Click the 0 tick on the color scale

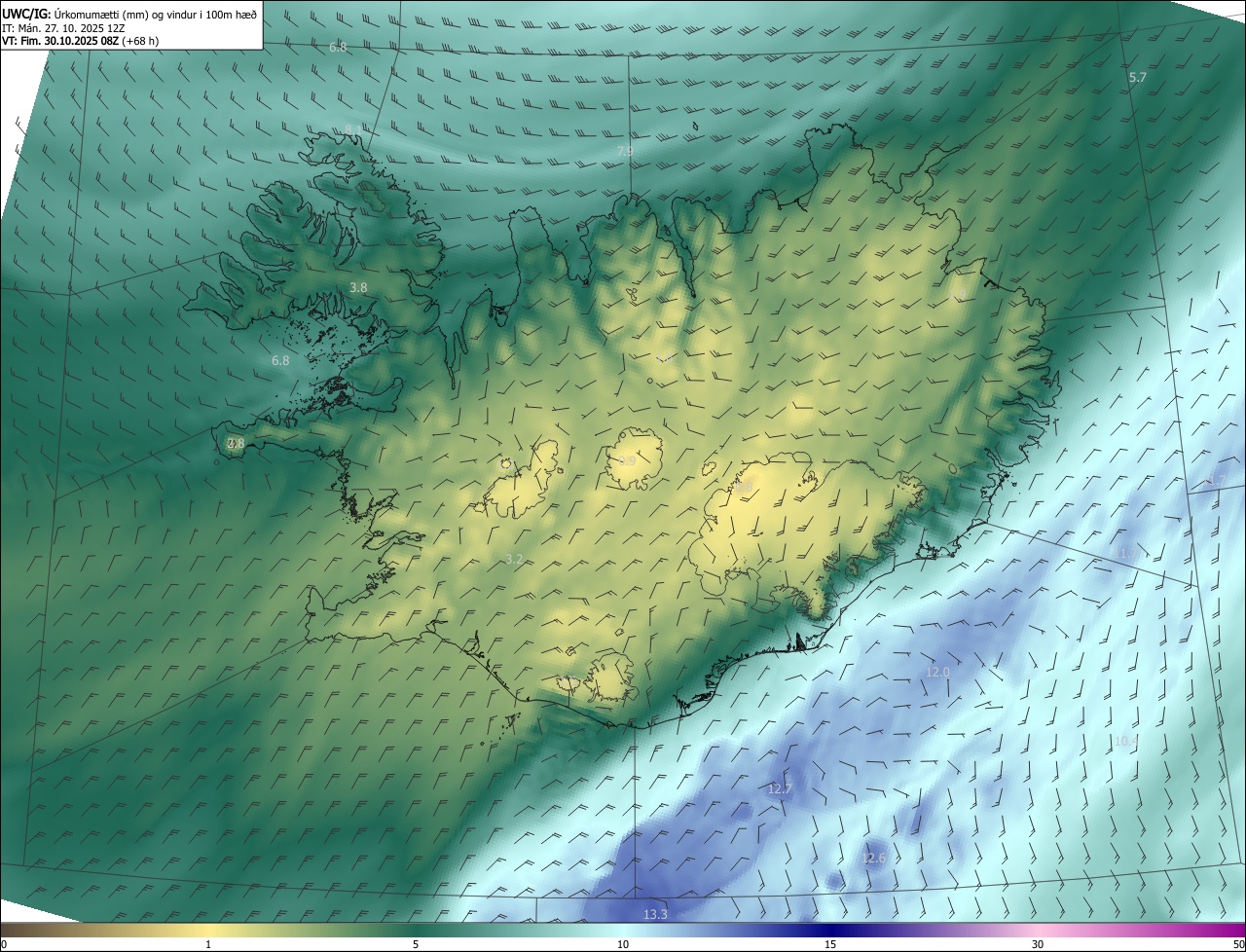click(x=3, y=944)
